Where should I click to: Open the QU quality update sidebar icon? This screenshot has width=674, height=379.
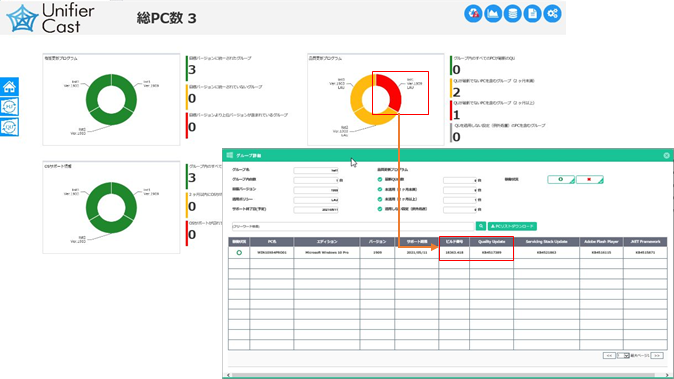click(9, 127)
